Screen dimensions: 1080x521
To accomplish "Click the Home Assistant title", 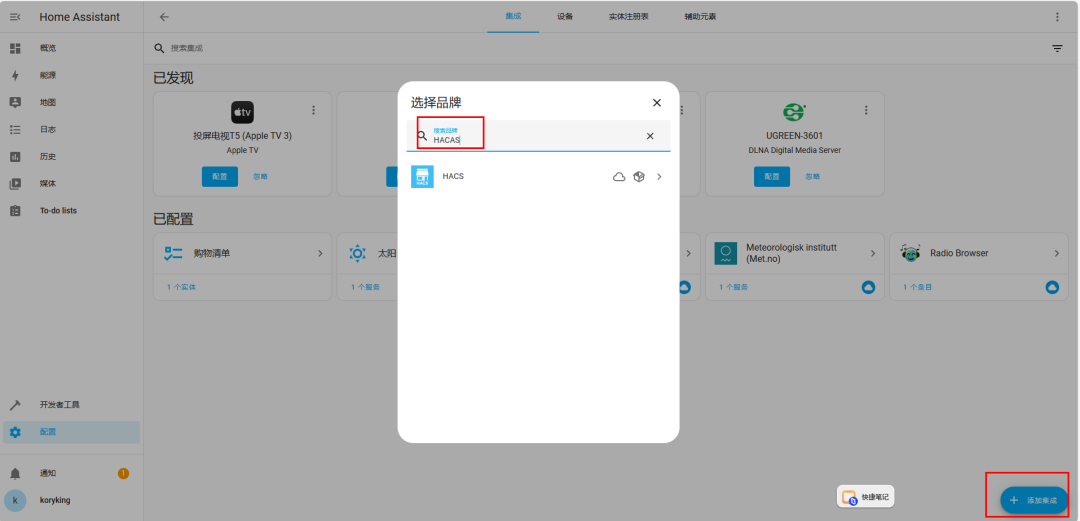I will coord(79,17).
